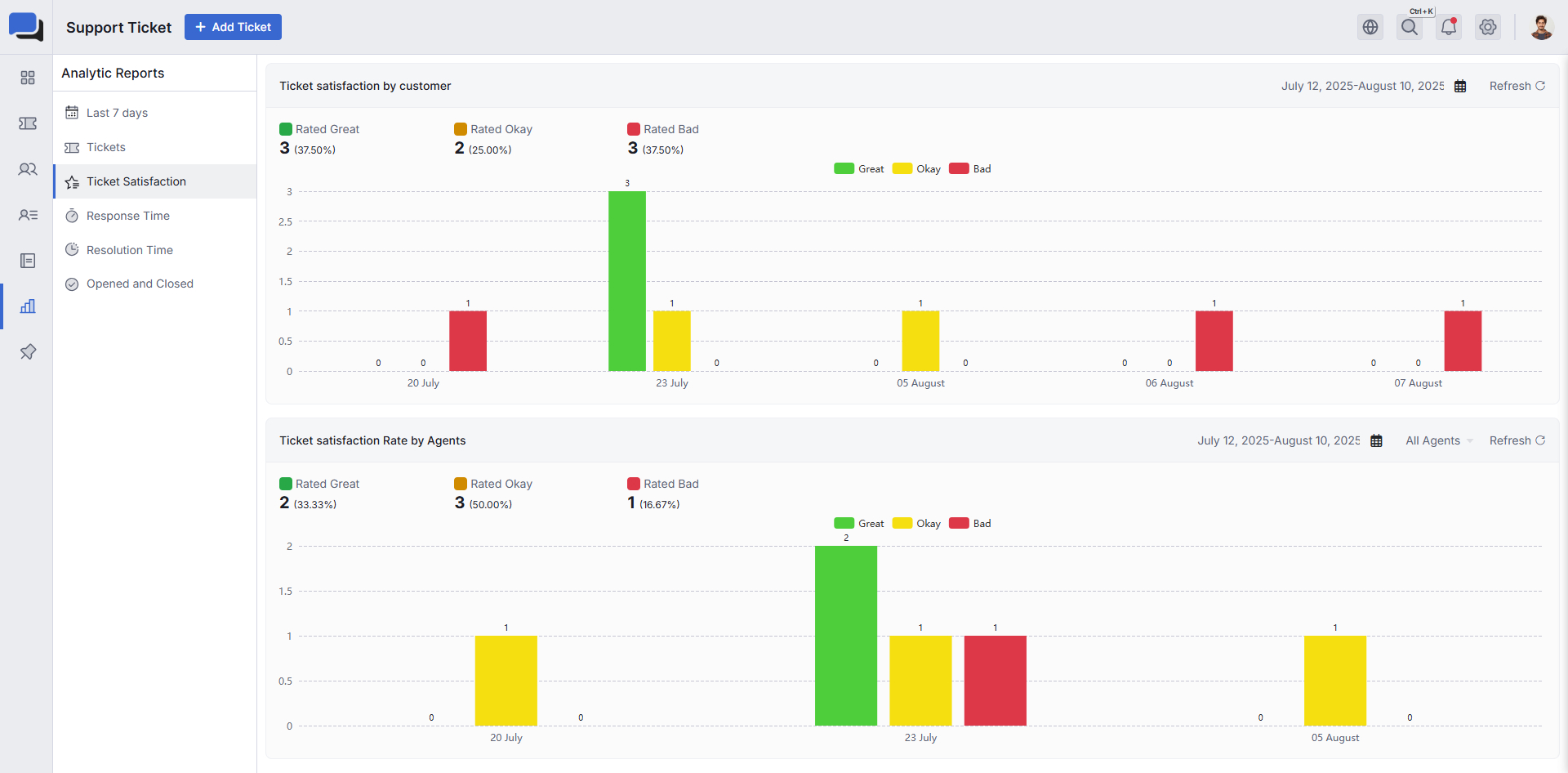Open the settings gear icon
Viewport: 1568px width, 773px height.
(1488, 27)
